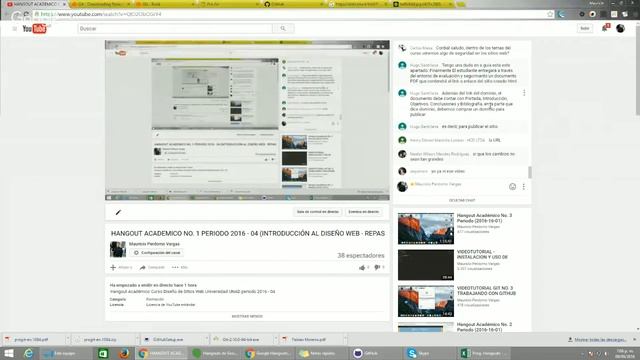Open Skype from taskbar

click(x=428, y=353)
